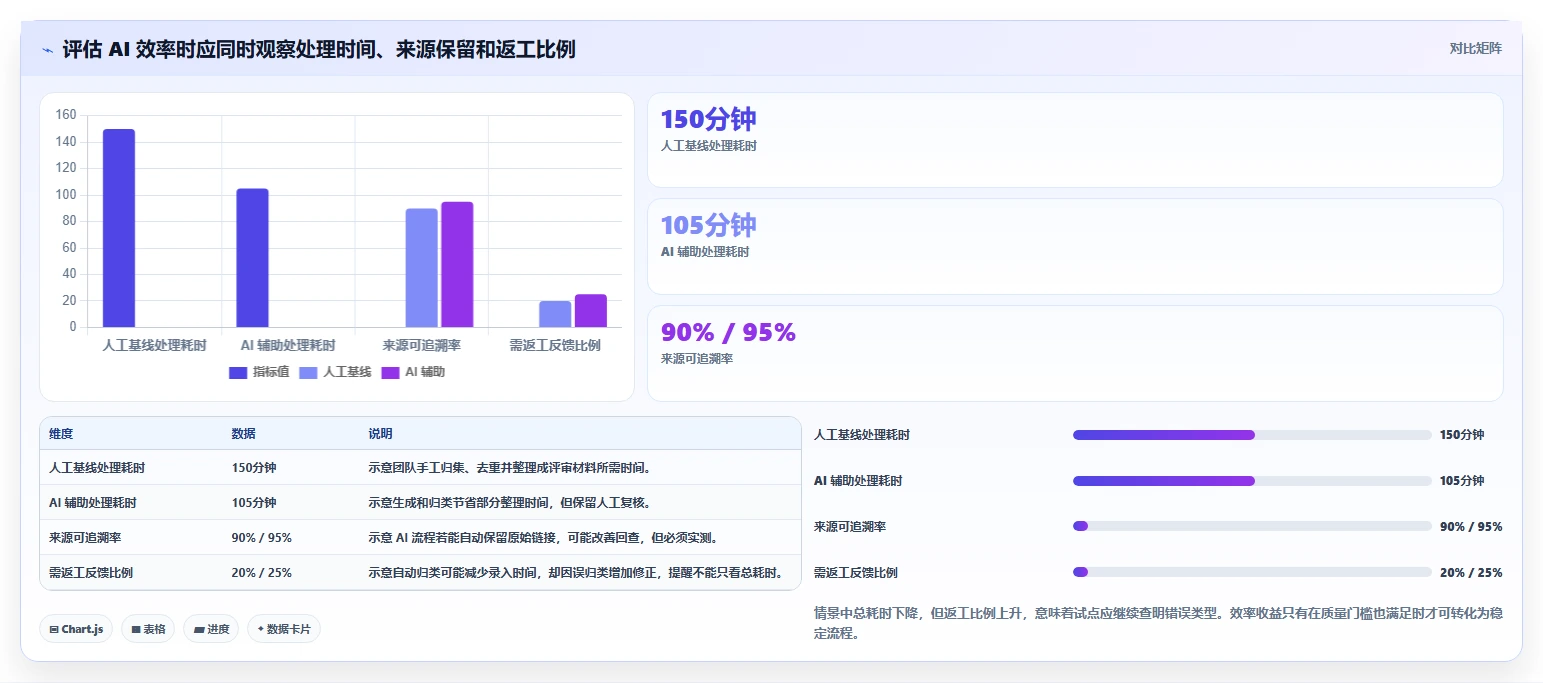
Task: Click the purple 来源可追溯率 bar at 95
Action: [457, 264]
